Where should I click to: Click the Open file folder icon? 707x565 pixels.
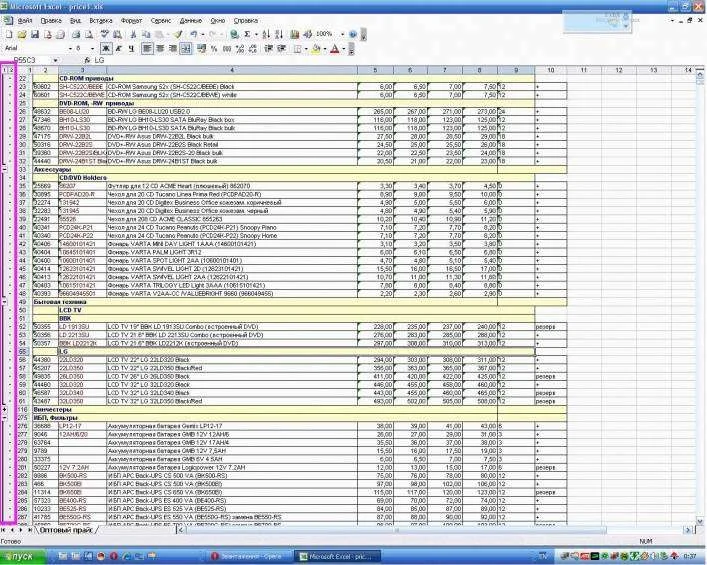pos(22,34)
